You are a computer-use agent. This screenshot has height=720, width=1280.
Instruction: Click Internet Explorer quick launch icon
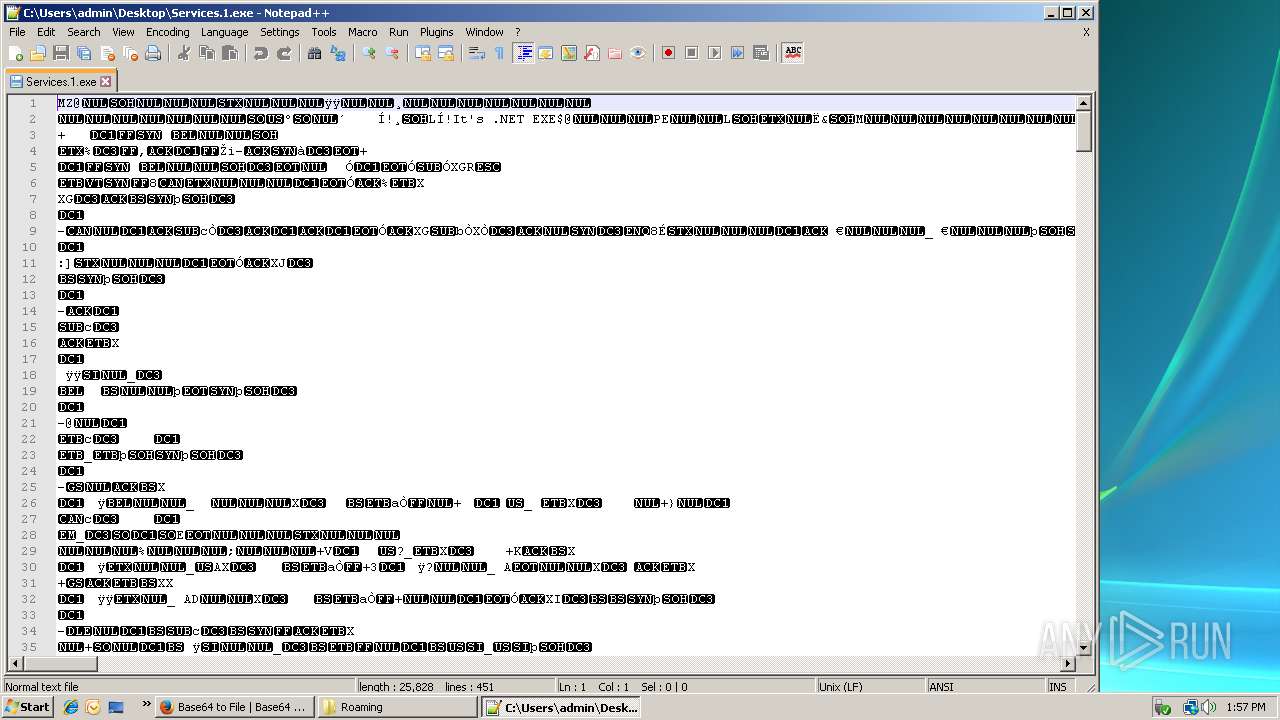[71, 707]
